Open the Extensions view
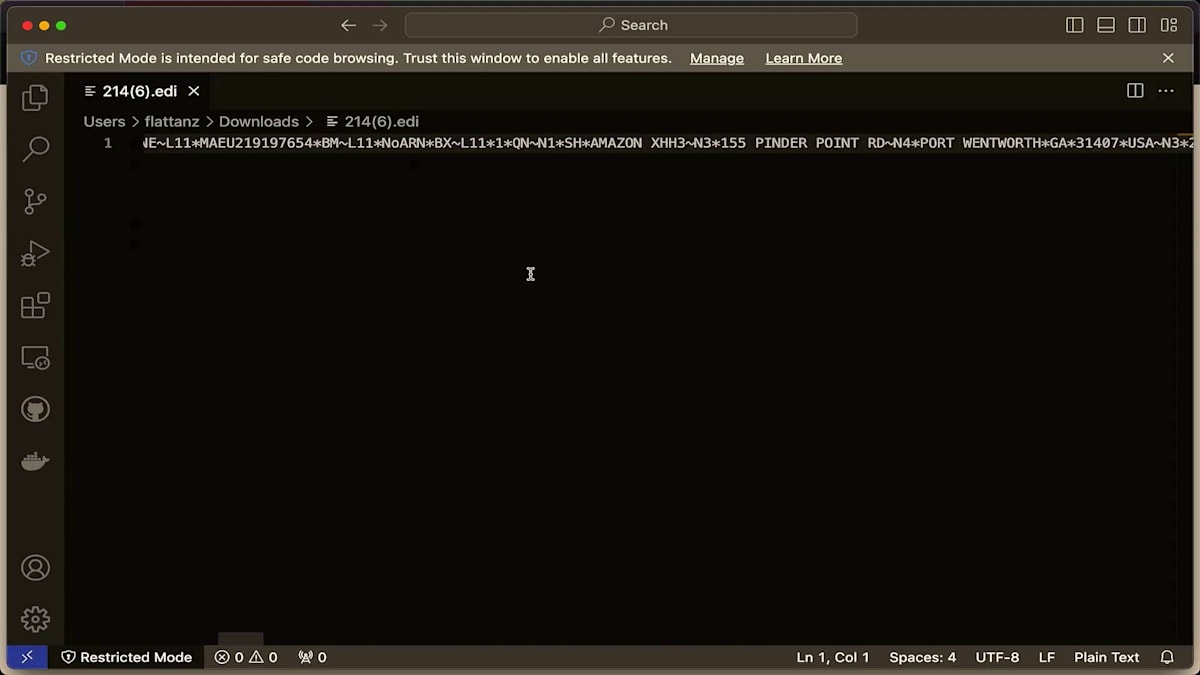 [35, 305]
